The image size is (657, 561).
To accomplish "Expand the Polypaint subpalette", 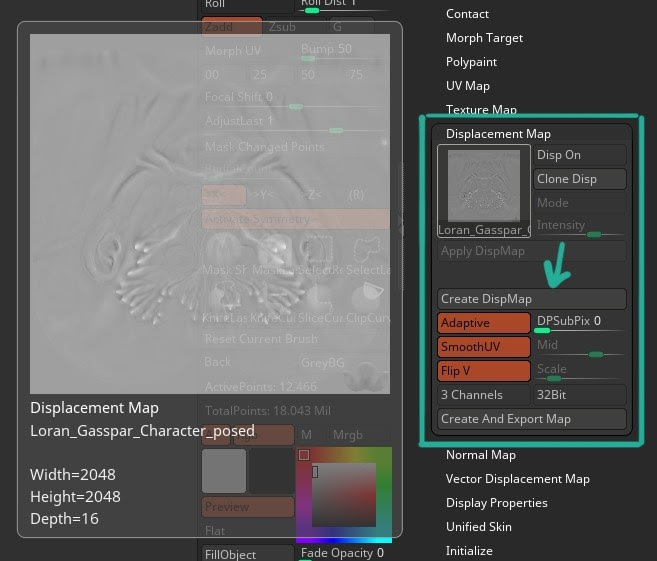I will click(471, 62).
